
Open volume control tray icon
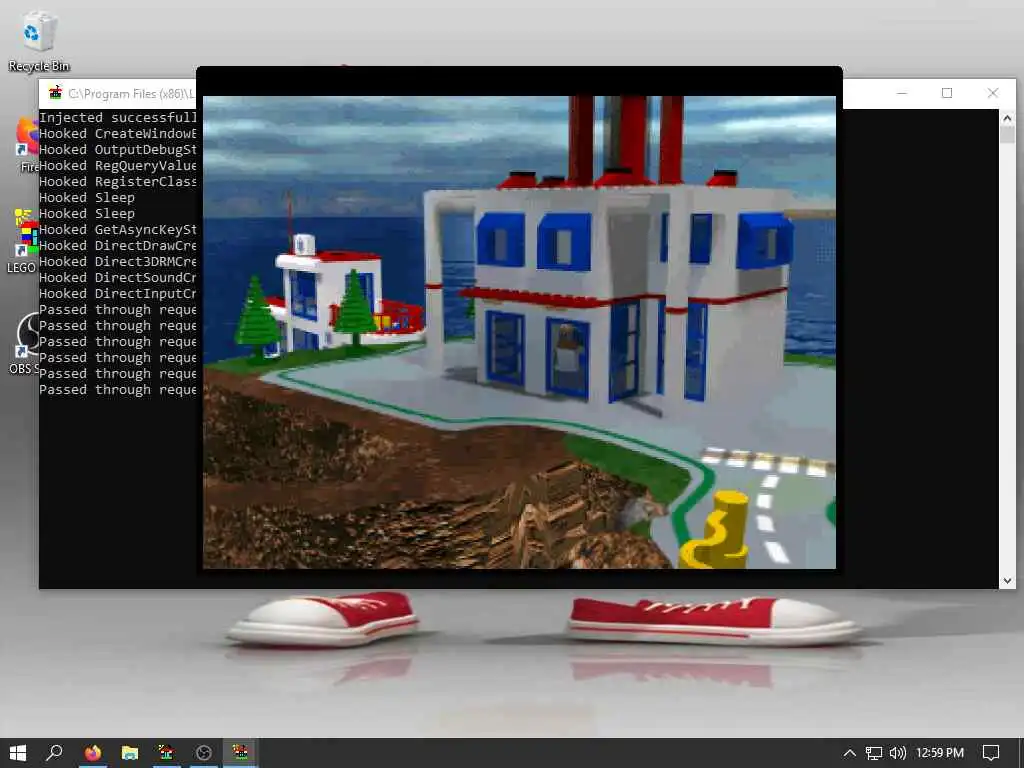(x=898, y=753)
